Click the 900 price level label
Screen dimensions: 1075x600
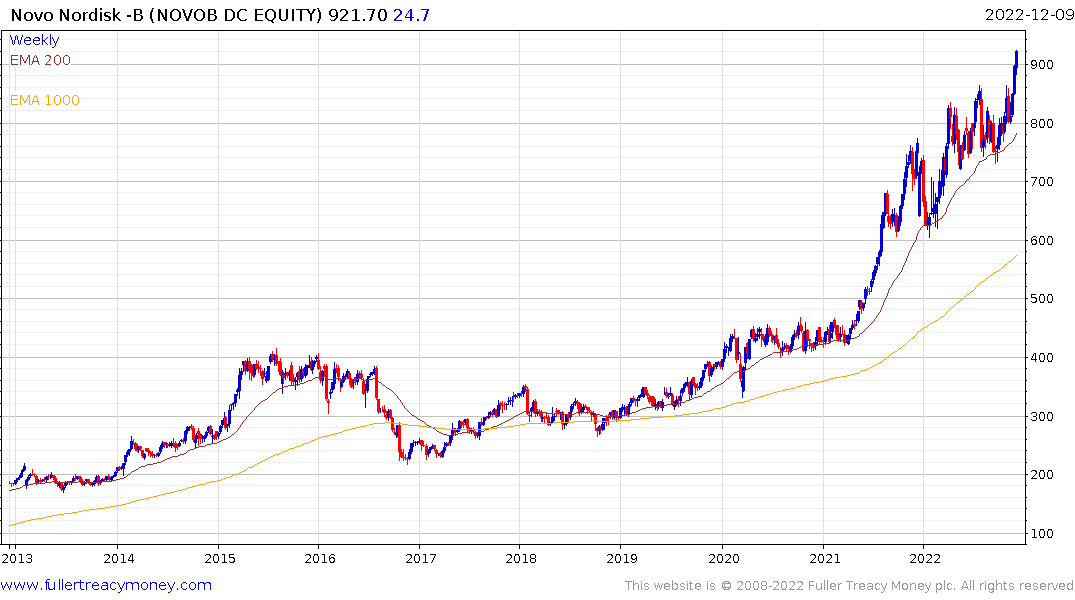click(x=1041, y=65)
